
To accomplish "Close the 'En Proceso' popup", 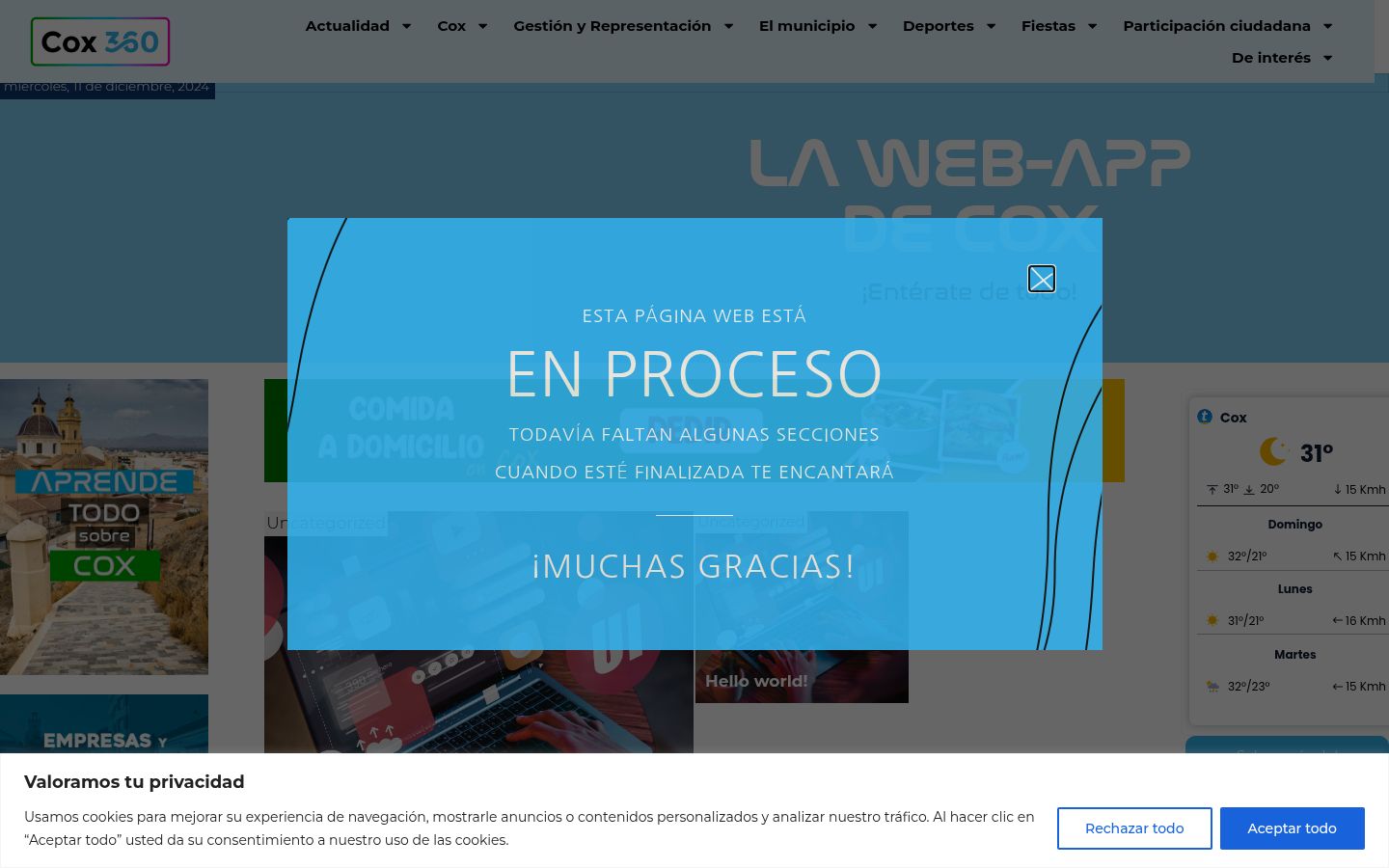I will [x=1042, y=279].
